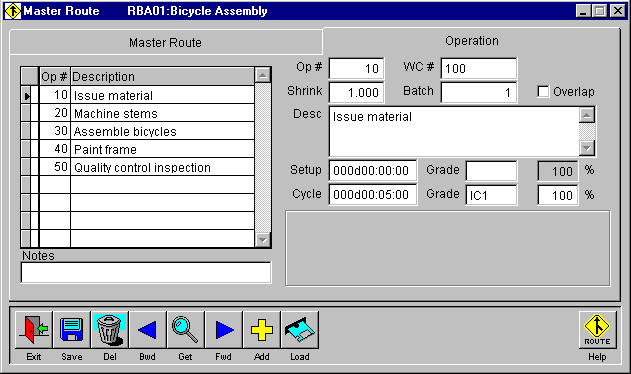Click the WC # field showing 100
Image resolution: width=631 pixels, height=374 pixels.
(478, 68)
